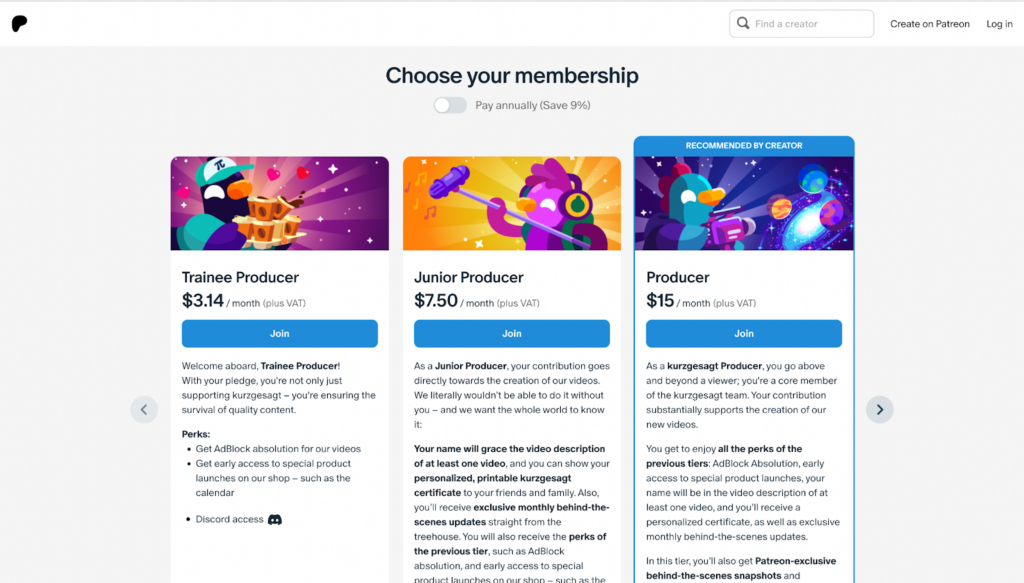Join the Trainee Producer tier
This screenshot has width=1024, height=583.
tap(280, 334)
